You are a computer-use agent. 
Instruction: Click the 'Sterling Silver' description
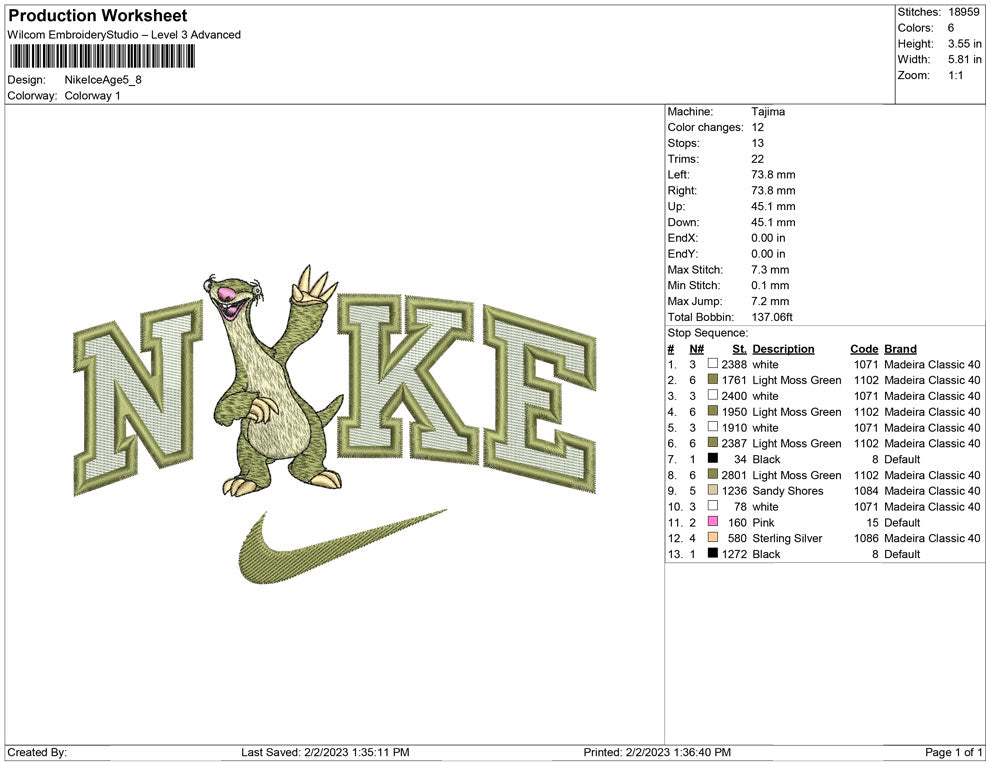coord(787,538)
